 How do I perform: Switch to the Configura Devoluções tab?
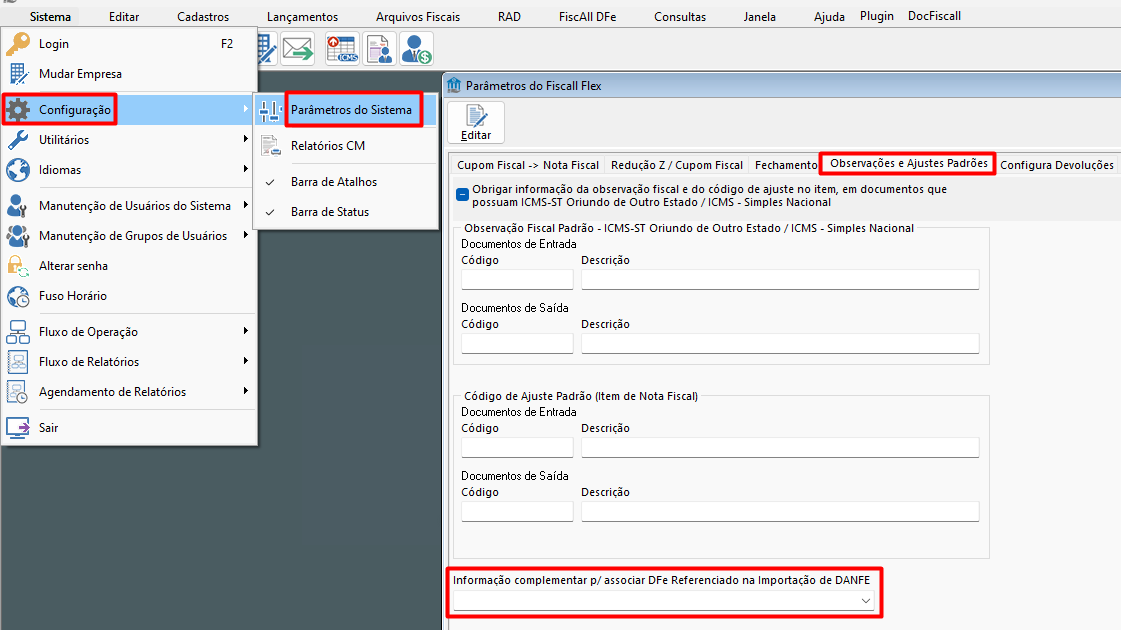point(1057,165)
